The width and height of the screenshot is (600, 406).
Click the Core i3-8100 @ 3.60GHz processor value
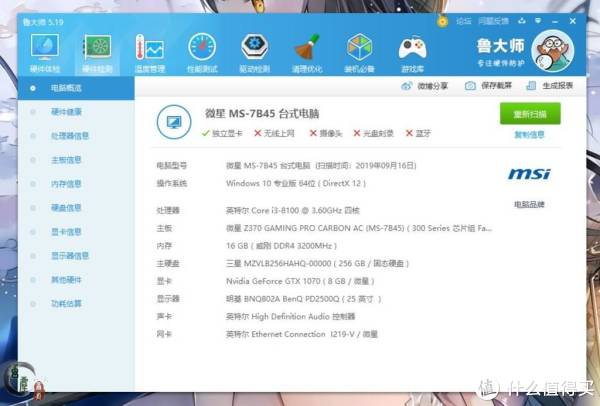tap(293, 210)
